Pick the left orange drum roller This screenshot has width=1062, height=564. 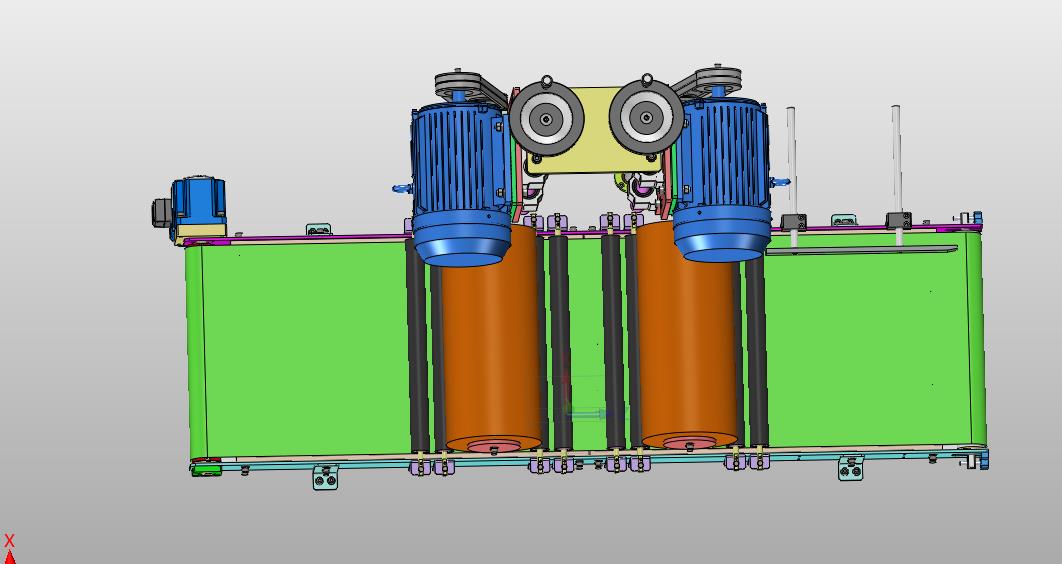click(x=492, y=339)
